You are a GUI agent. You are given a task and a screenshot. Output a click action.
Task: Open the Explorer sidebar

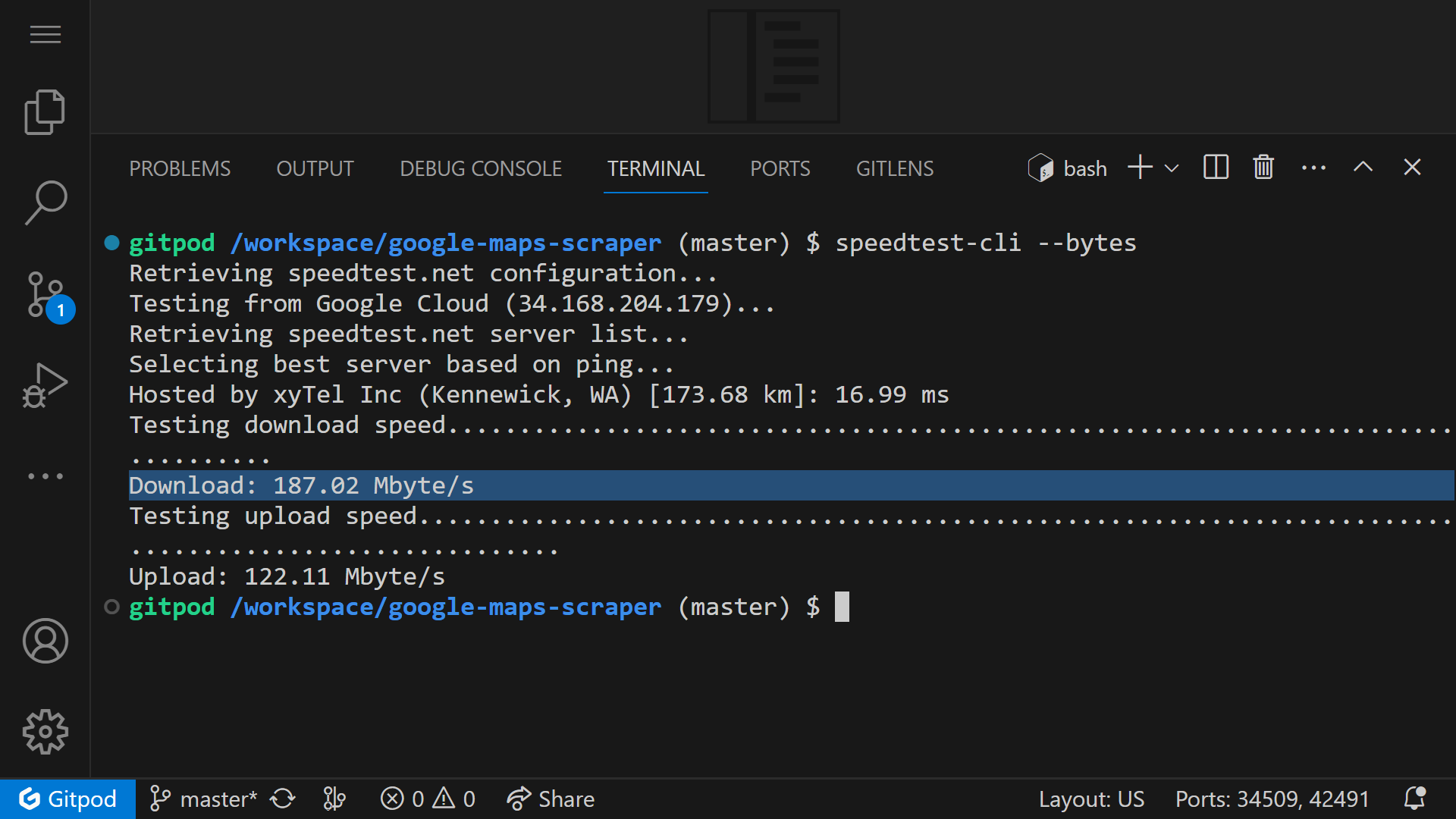[x=45, y=111]
